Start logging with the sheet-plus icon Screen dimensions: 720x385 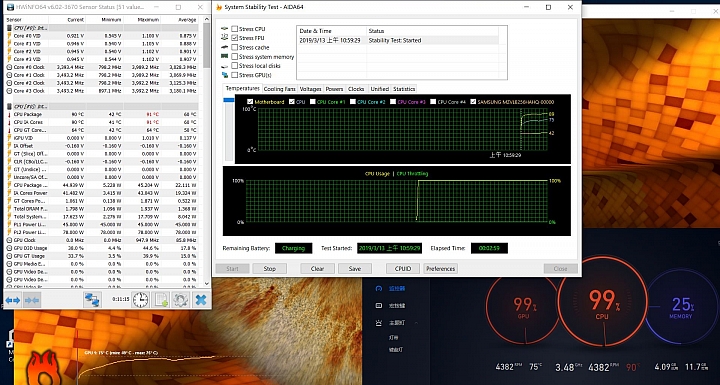coord(161,300)
